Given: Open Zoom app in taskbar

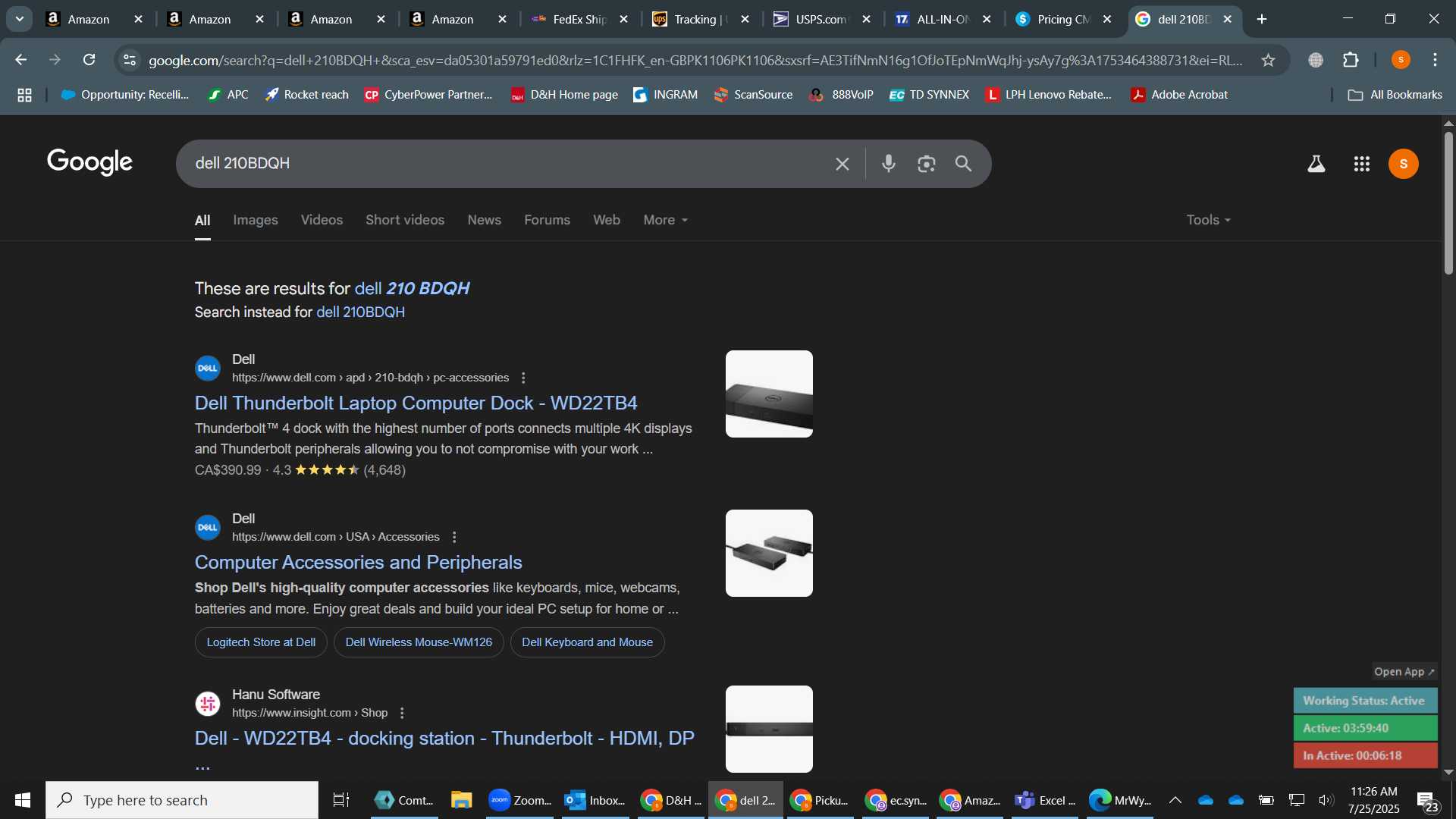Looking at the screenshot, I should click(x=520, y=800).
